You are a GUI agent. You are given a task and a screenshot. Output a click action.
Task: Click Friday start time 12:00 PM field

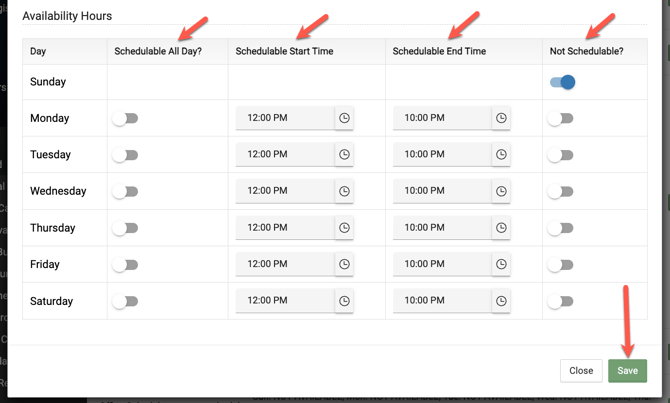(x=285, y=265)
